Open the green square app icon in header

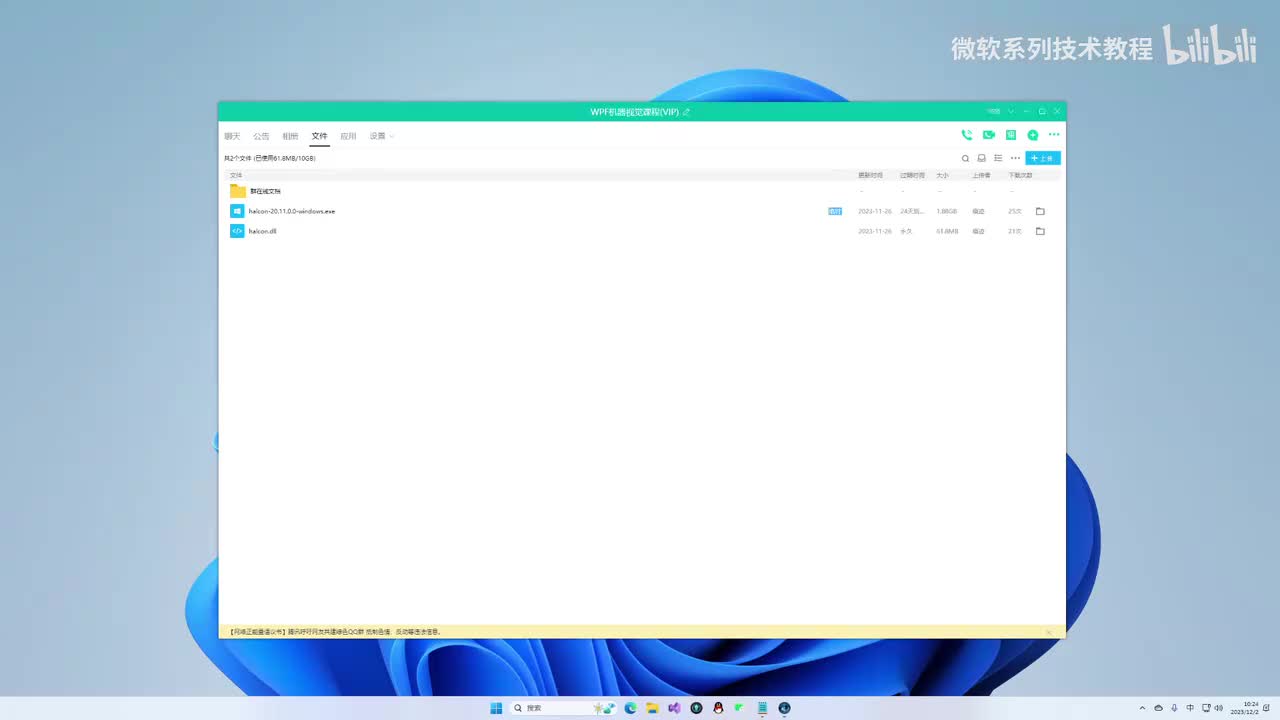click(1011, 135)
